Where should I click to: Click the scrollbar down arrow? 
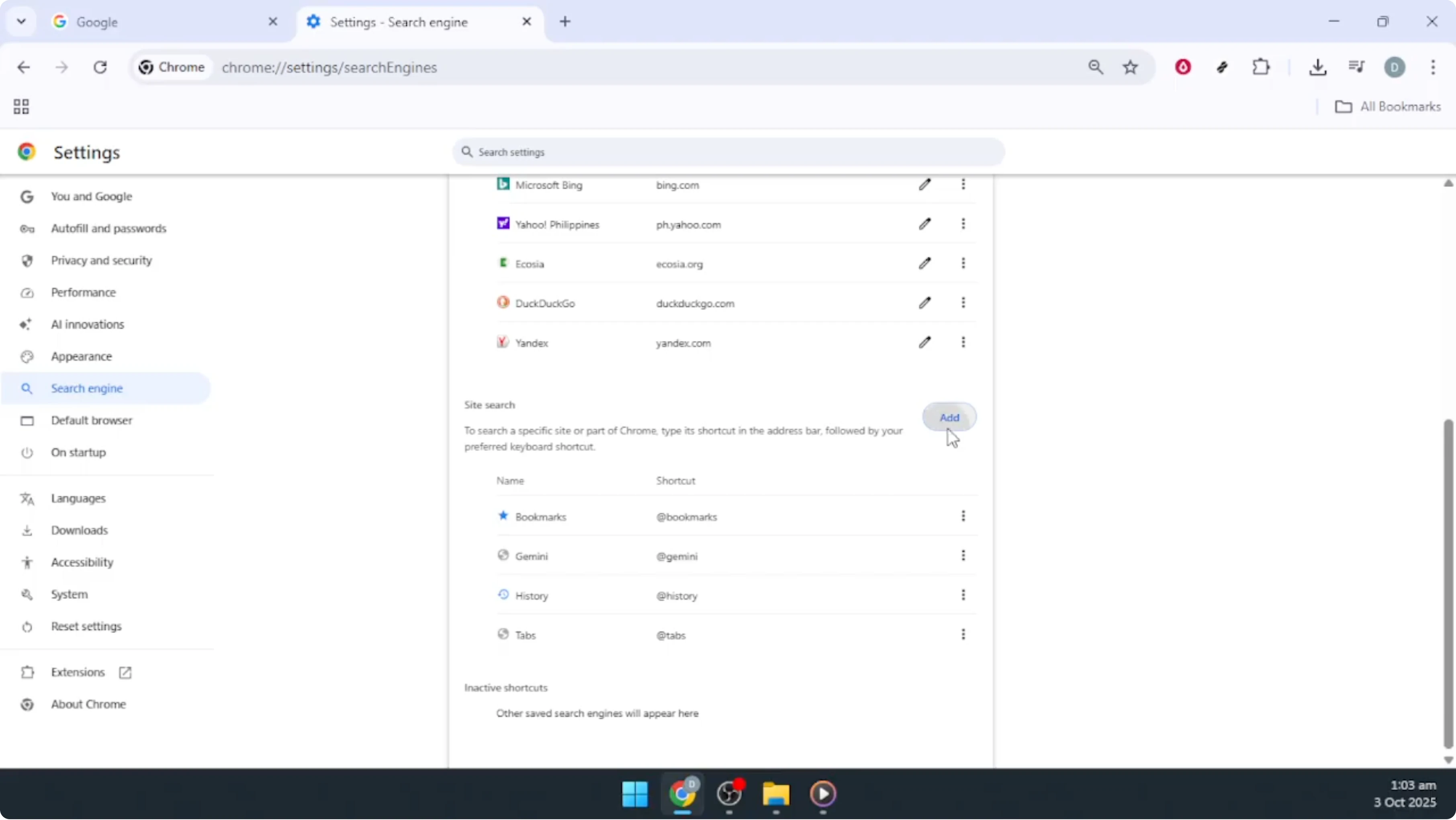coord(1448,761)
